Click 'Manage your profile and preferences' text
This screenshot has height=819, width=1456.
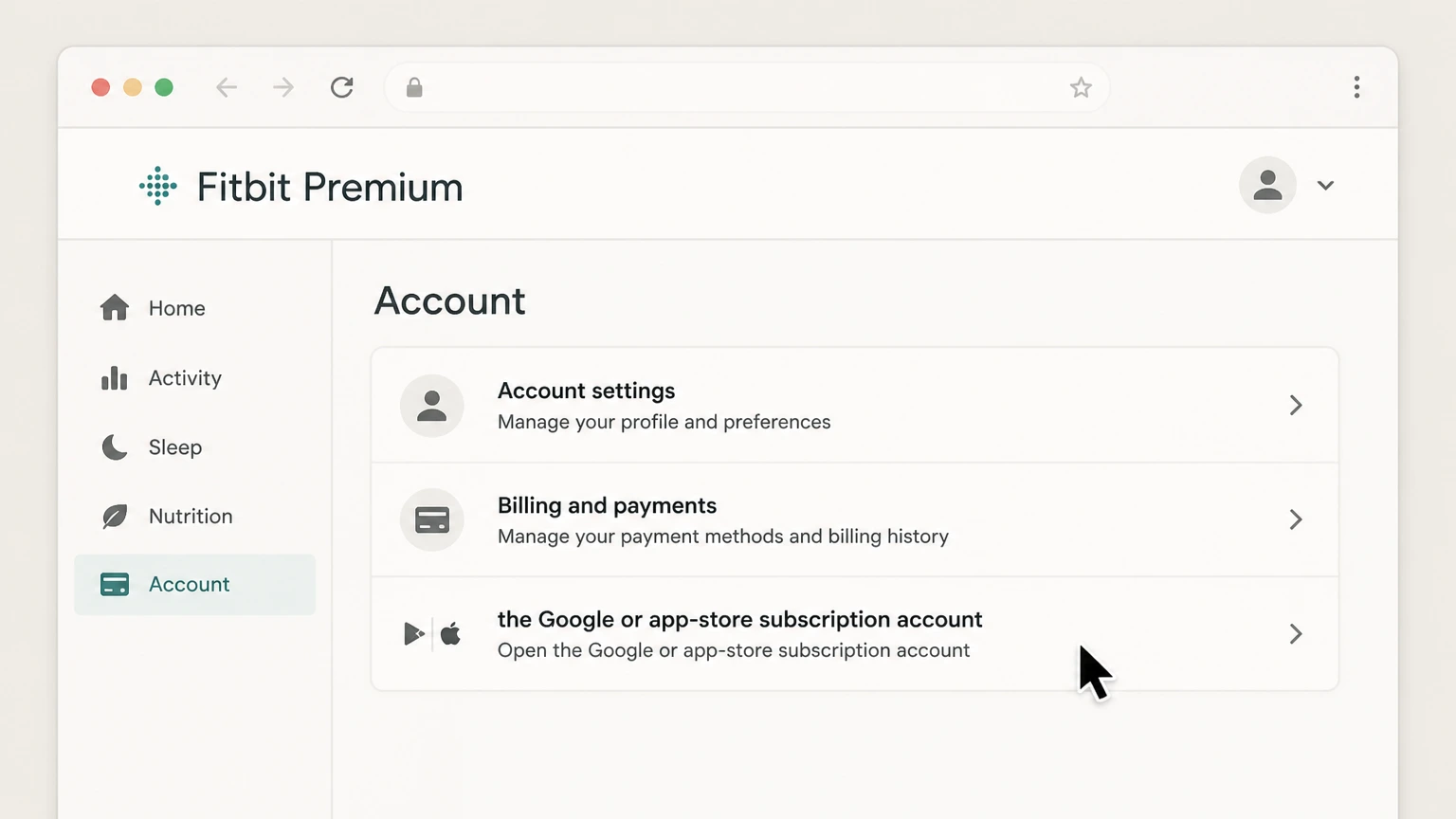pyautogui.click(x=664, y=422)
